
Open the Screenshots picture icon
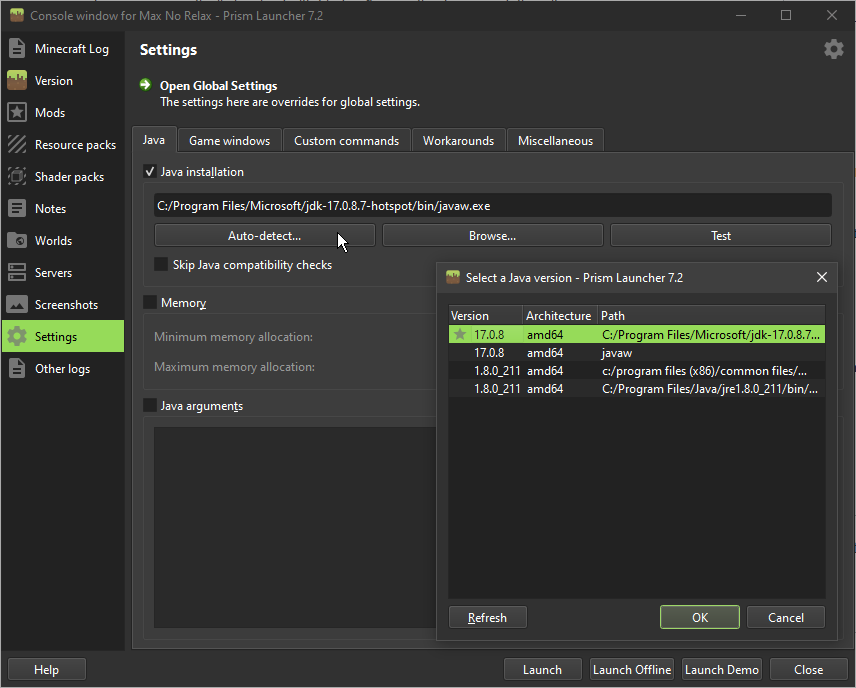tap(17, 305)
